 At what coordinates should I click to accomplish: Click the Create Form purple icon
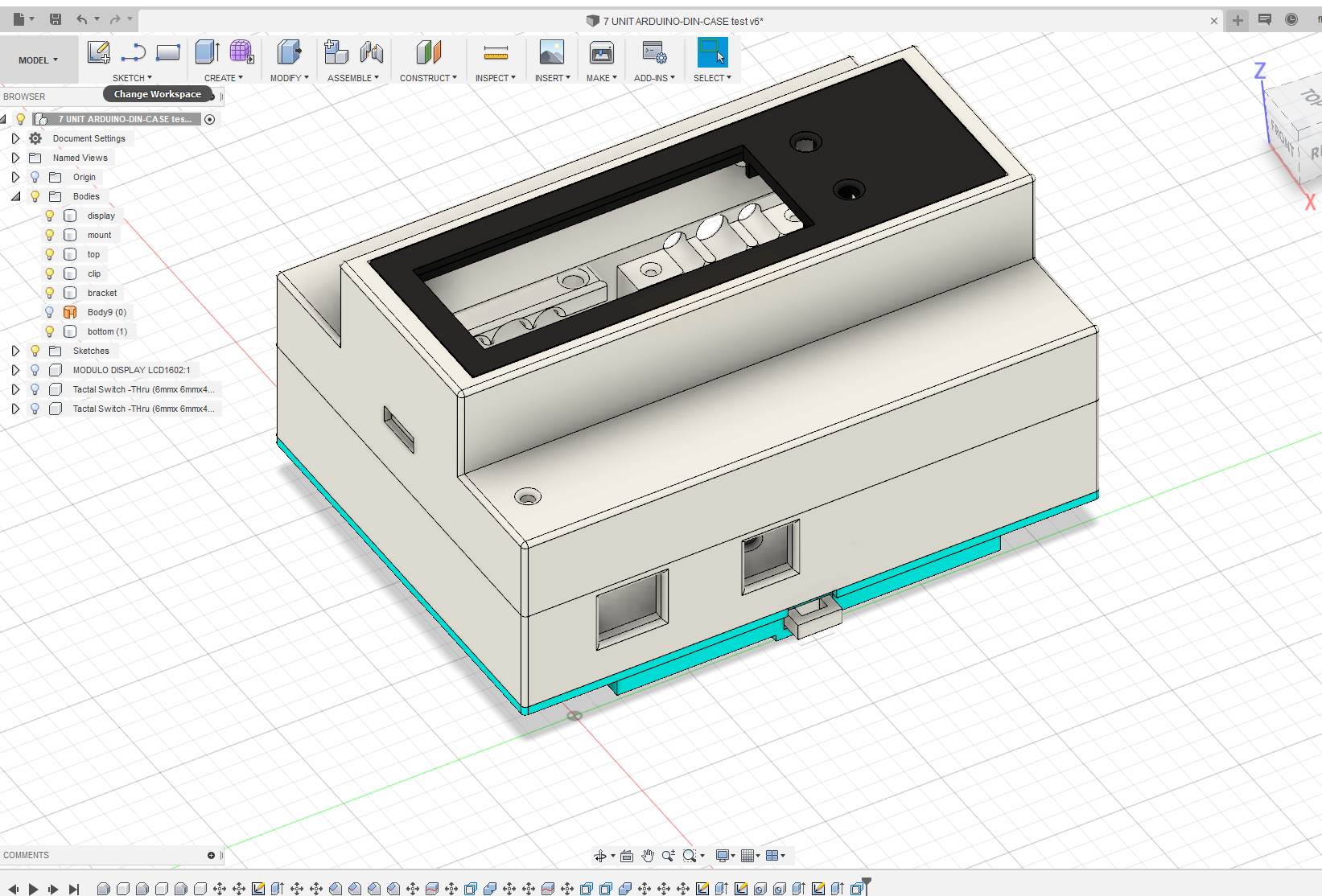[x=241, y=52]
